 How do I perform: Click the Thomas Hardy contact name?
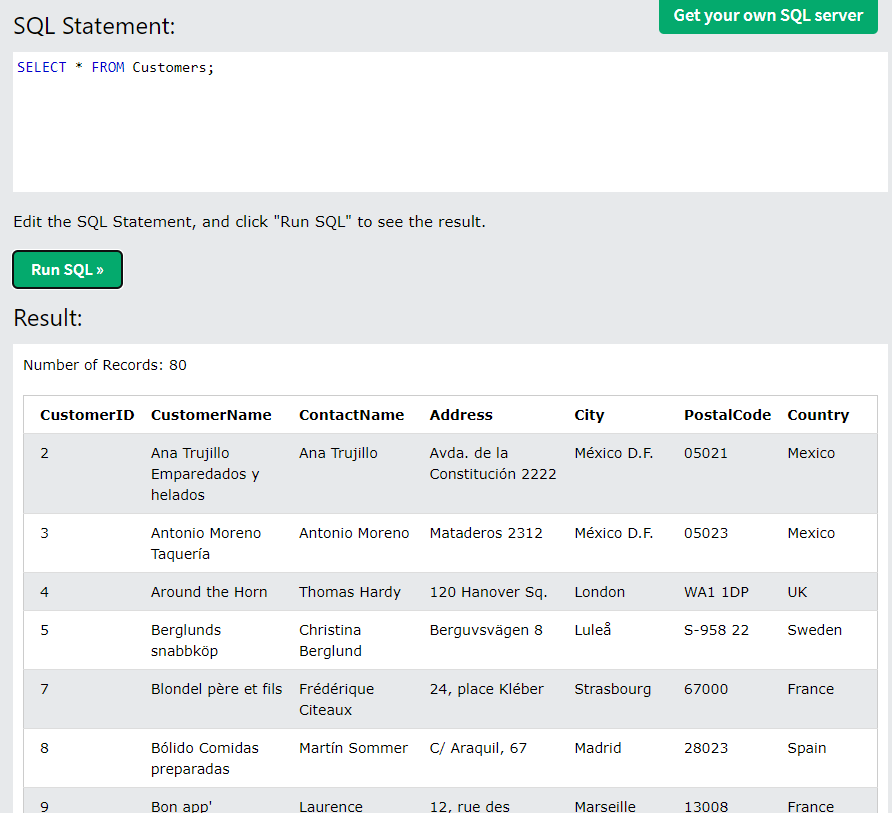350,592
